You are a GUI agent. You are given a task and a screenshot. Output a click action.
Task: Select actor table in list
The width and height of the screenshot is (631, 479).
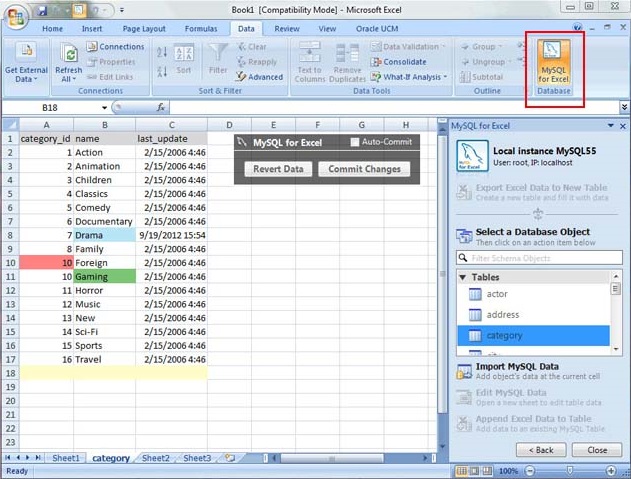pyautogui.click(x=534, y=294)
